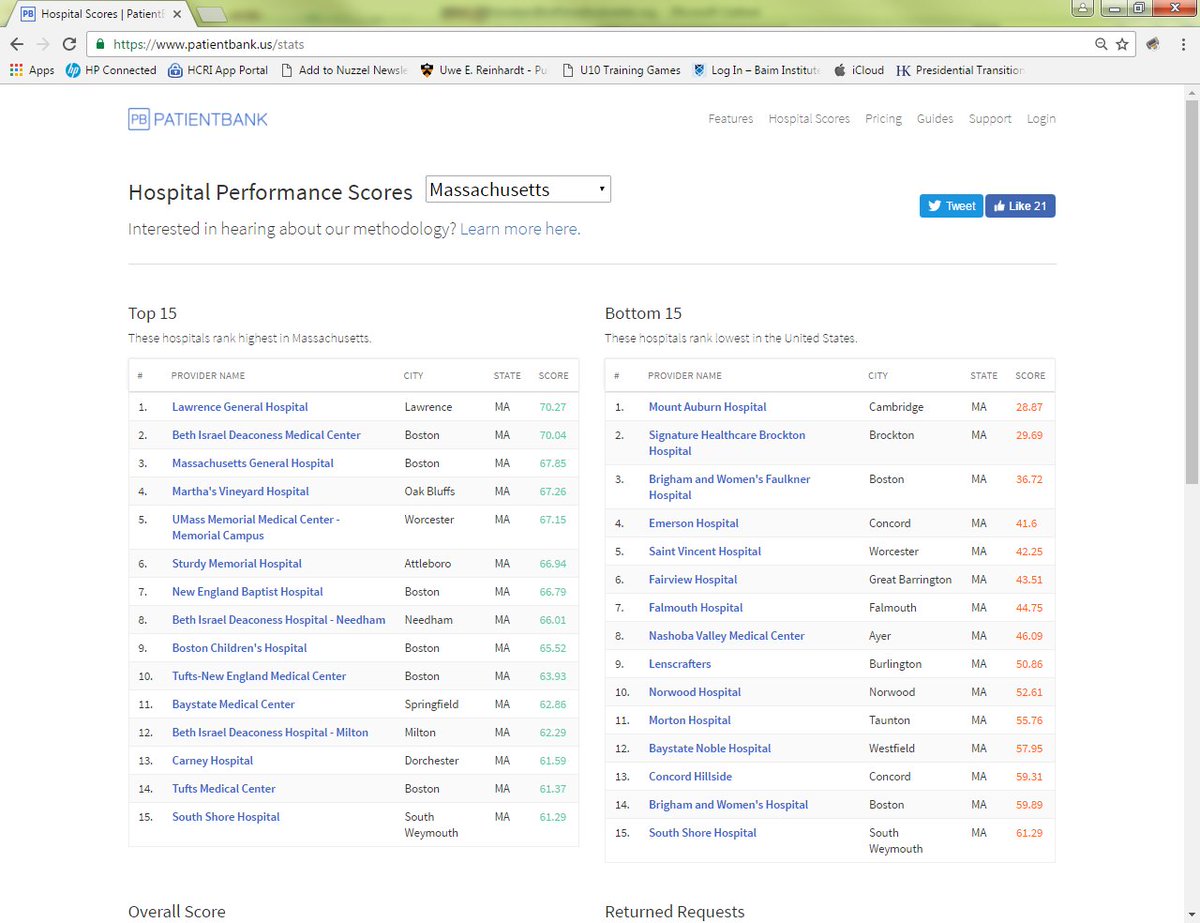This screenshot has width=1200, height=923.
Task: Open a new tab button
Action: tap(212, 14)
